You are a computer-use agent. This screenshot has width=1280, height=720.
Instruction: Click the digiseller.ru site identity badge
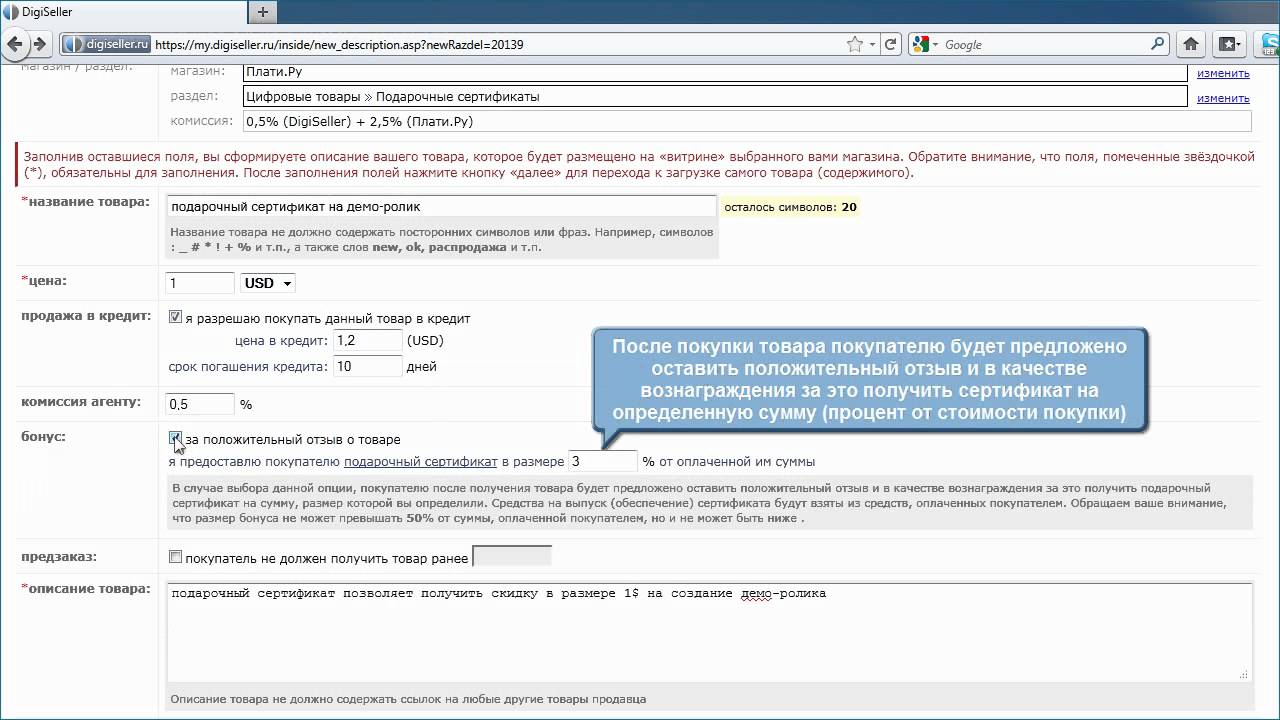click(x=106, y=44)
